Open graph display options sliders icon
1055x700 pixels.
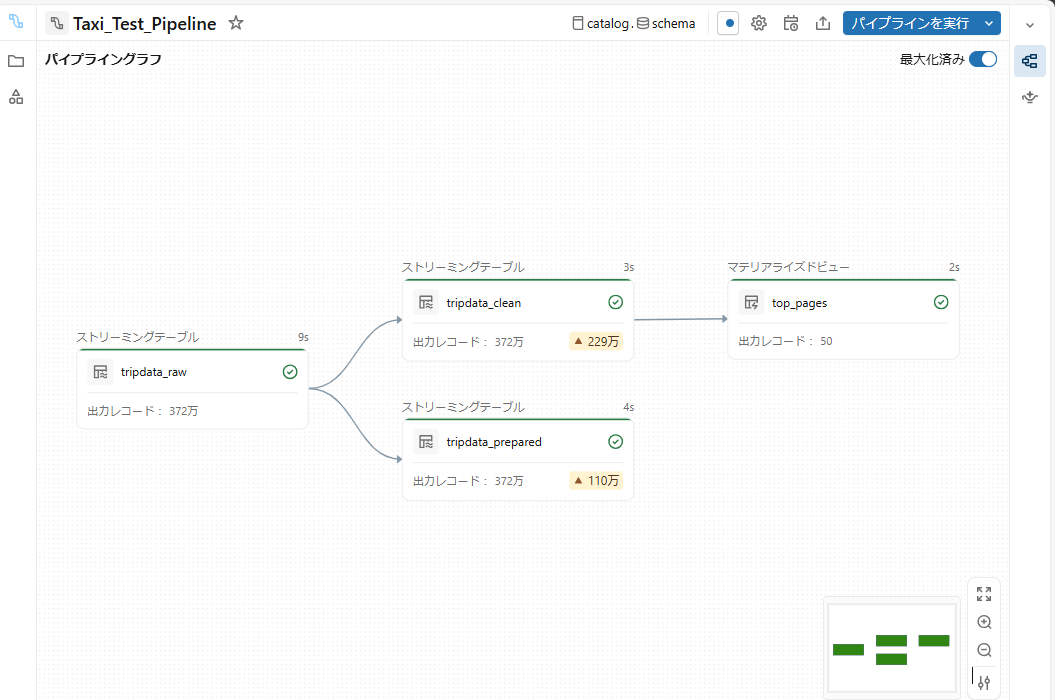click(x=984, y=682)
